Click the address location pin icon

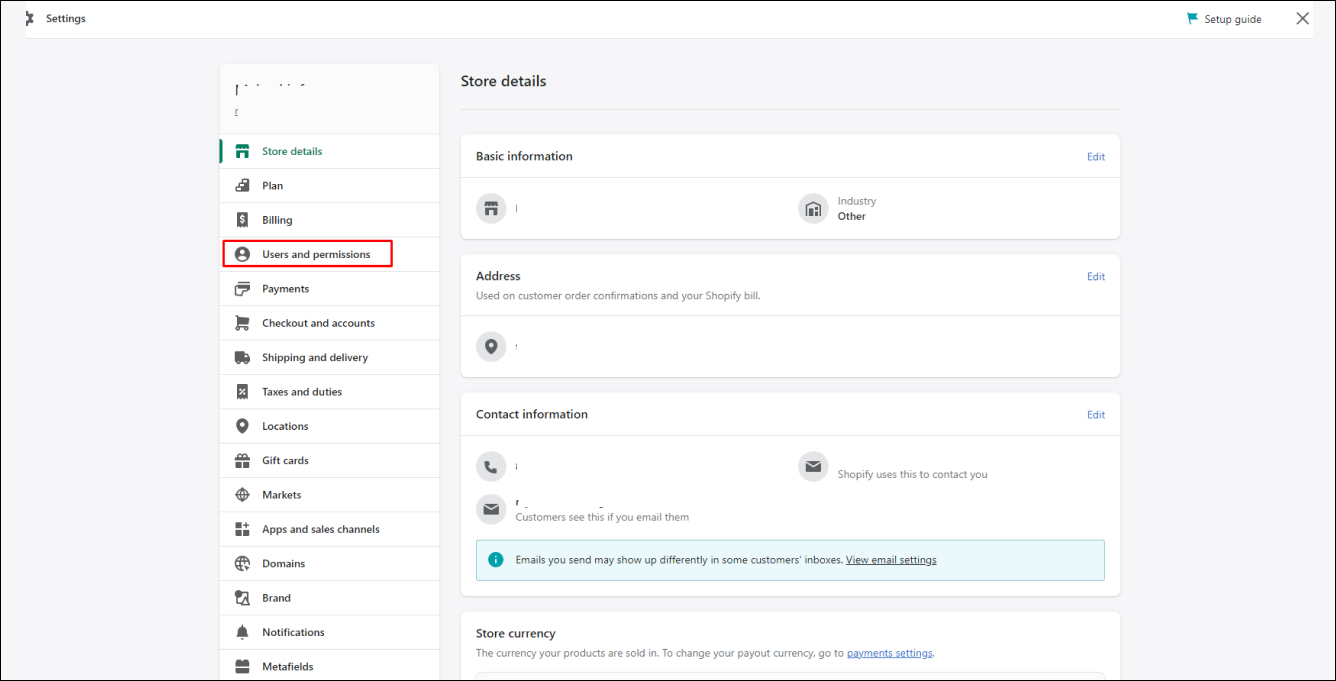[x=491, y=347]
